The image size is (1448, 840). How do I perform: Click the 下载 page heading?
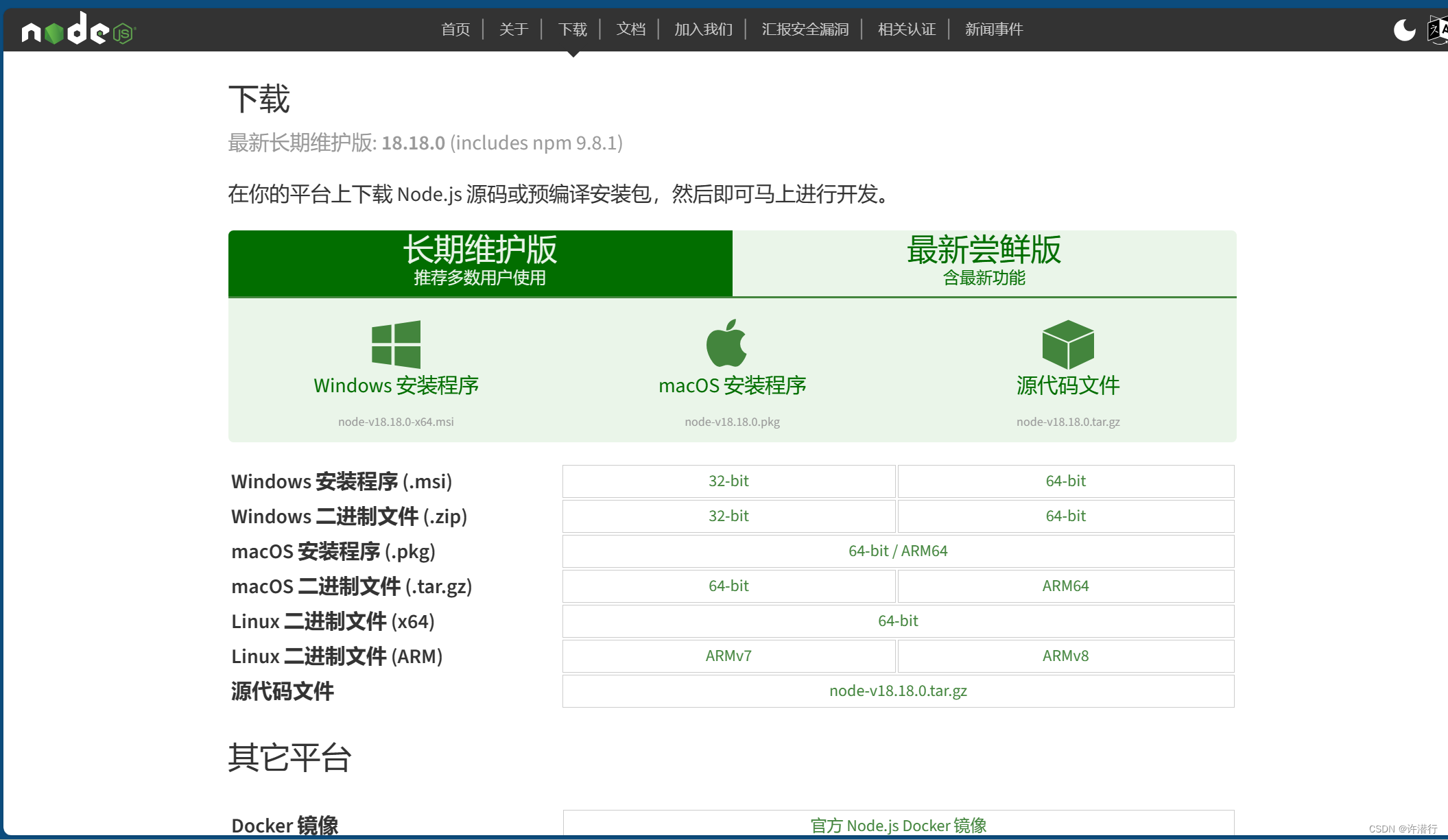(x=259, y=99)
